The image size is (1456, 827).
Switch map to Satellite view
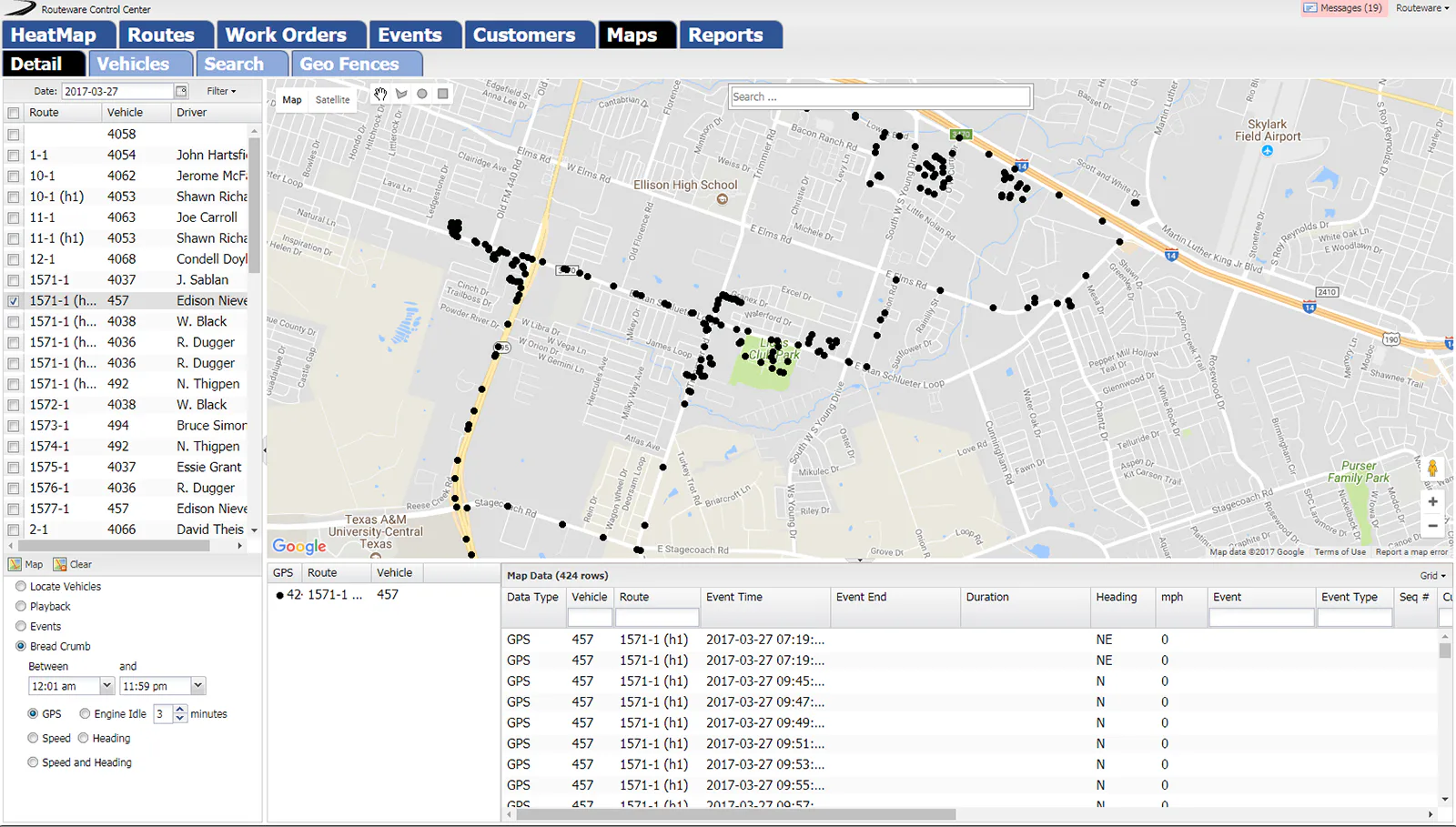click(x=332, y=100)
